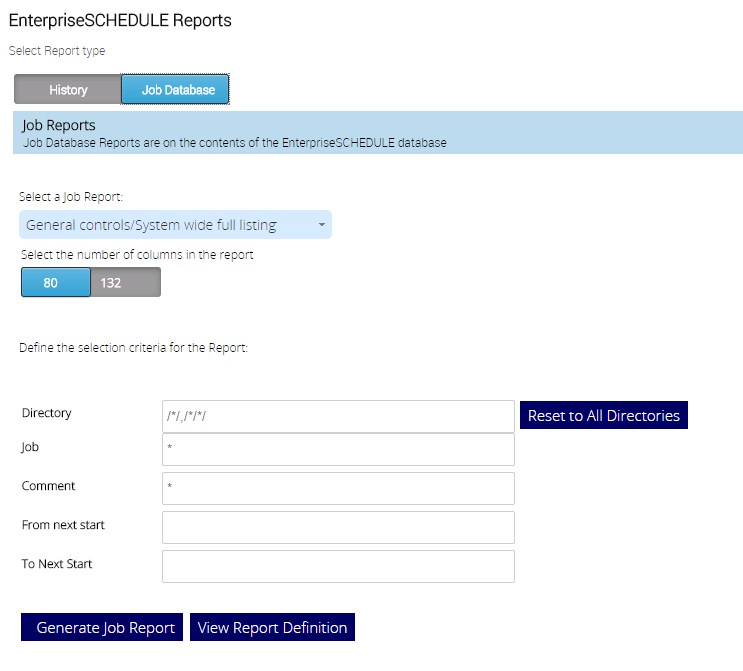Click the EnterpriseSCHEDULE Reports page heading
The width and height of the screenshot is (743, 671).
[x=120, y=20]
